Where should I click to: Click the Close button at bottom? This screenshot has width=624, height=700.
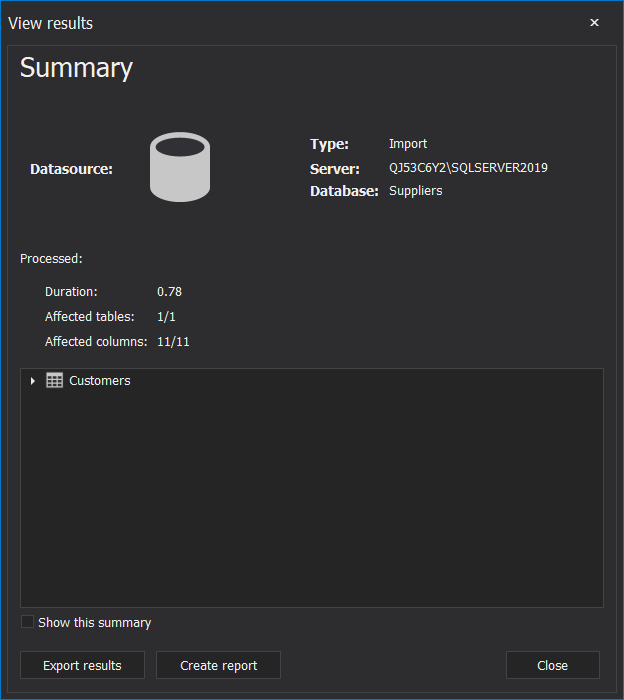tap(553, 665)
